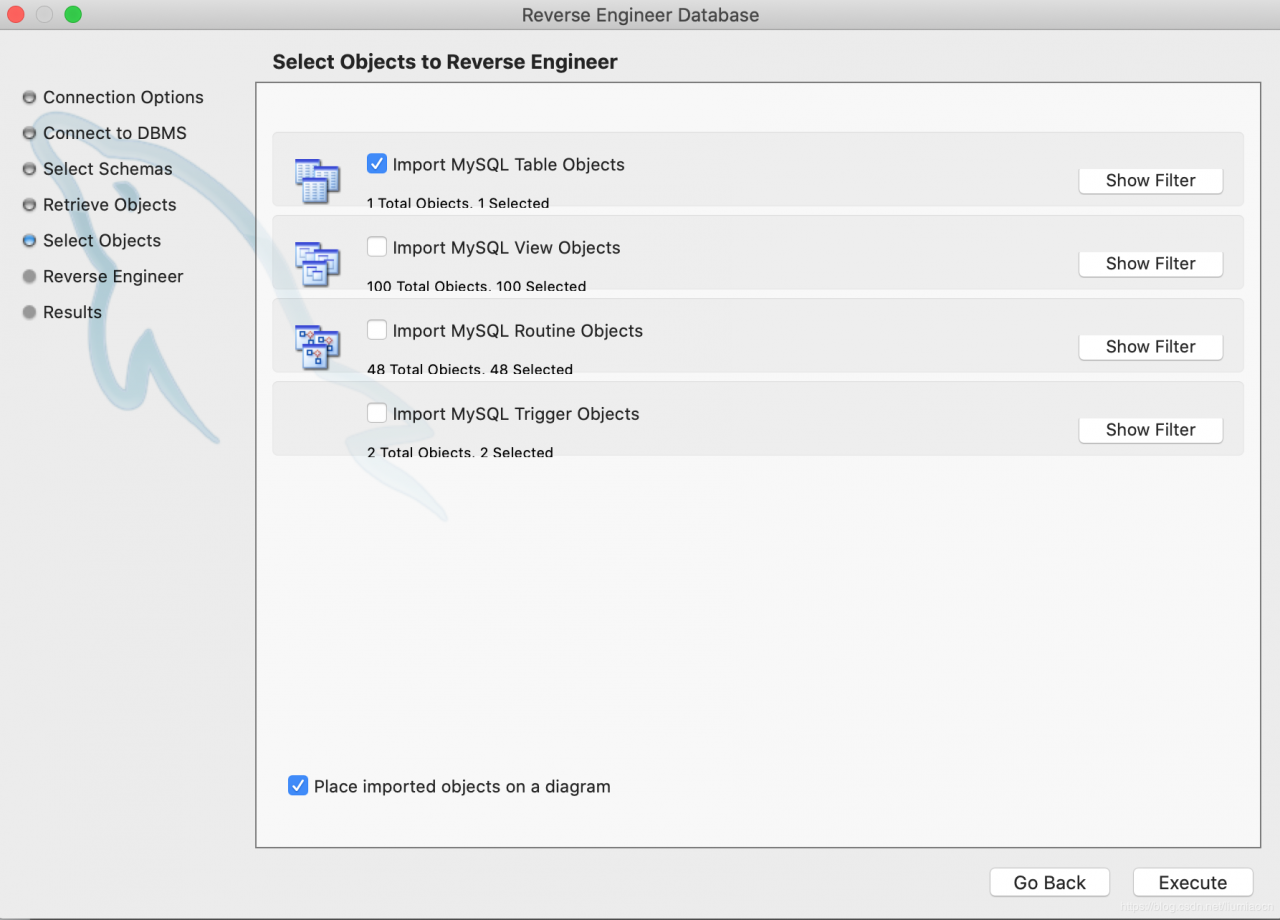Toggle Place imported objects on a diagram
The width and height of the screenshot is (1280, 920).
pyautogui.click(x=298, y=785)
